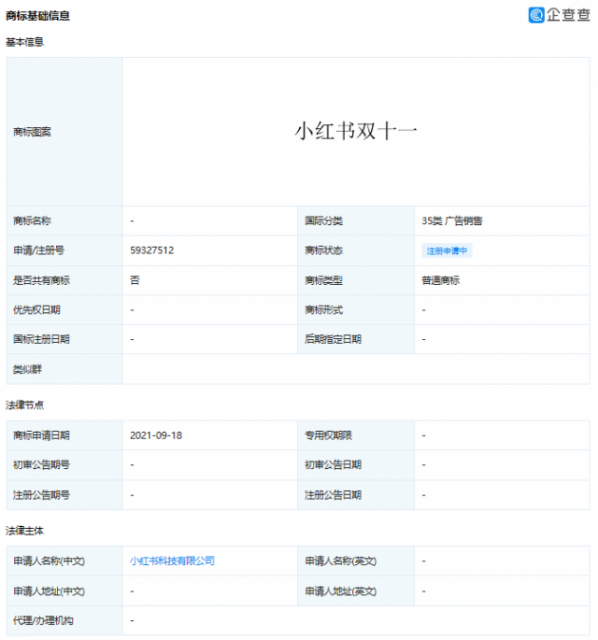Click the 国际分类 label cell
The width and height of the screenshot is (598, 640).
click(356, 221)
